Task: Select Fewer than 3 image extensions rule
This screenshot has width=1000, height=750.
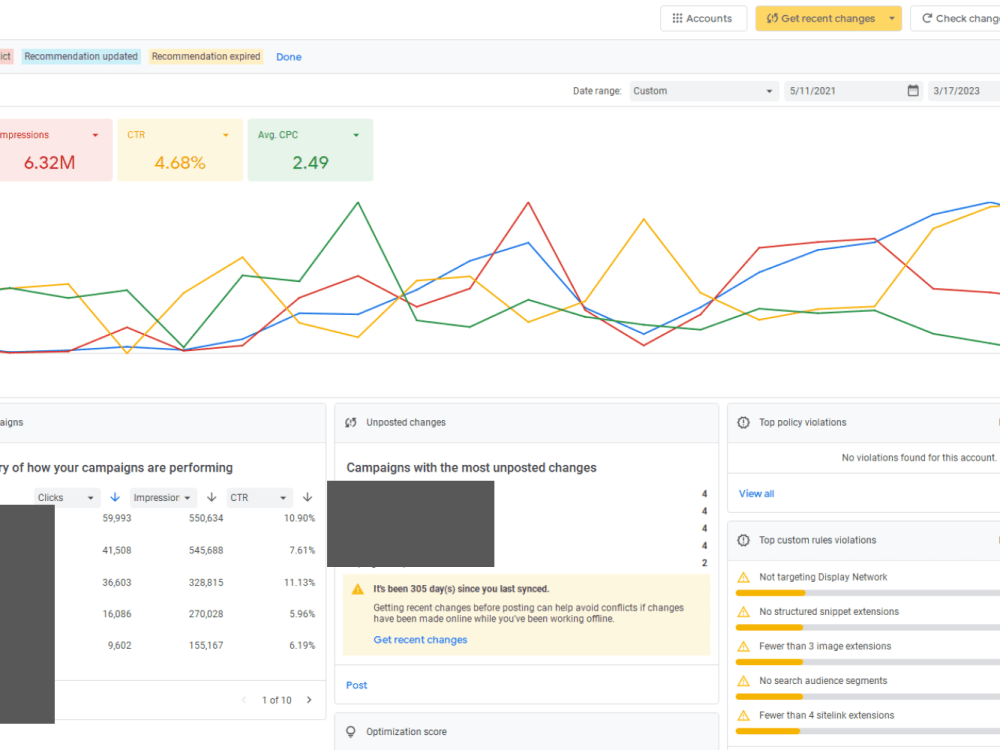Action: [825, 646]
